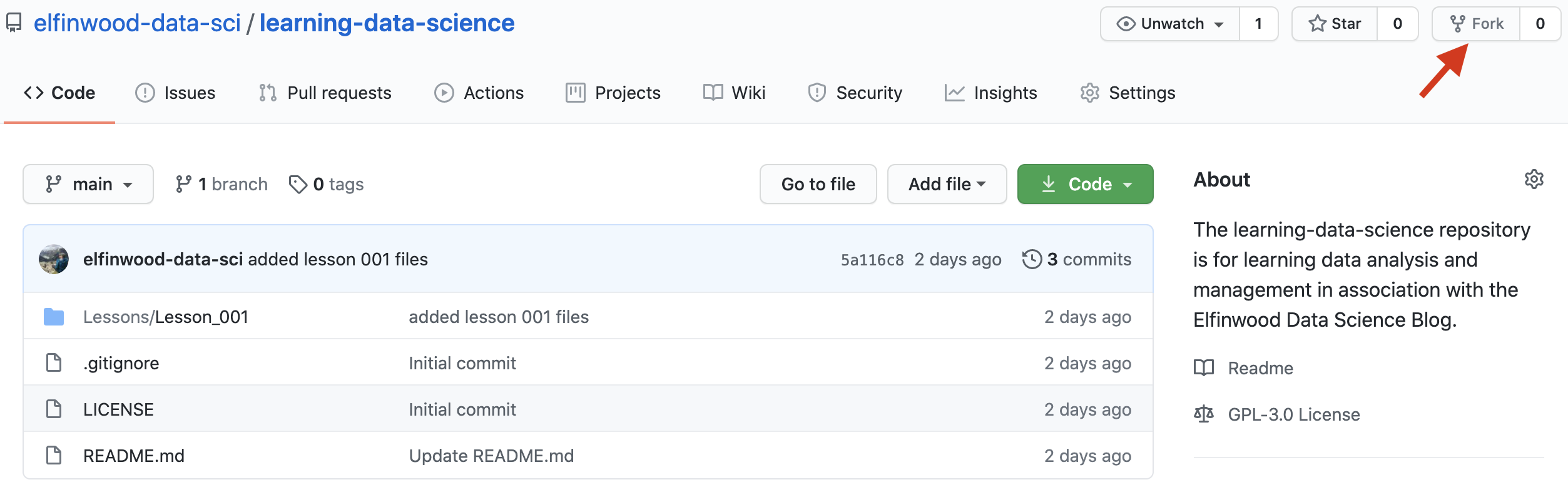Image resolution: width=1568 pixels, height=492 pixels.
Task: Click the About section gear icon
Action: (x=1534, y=180)
